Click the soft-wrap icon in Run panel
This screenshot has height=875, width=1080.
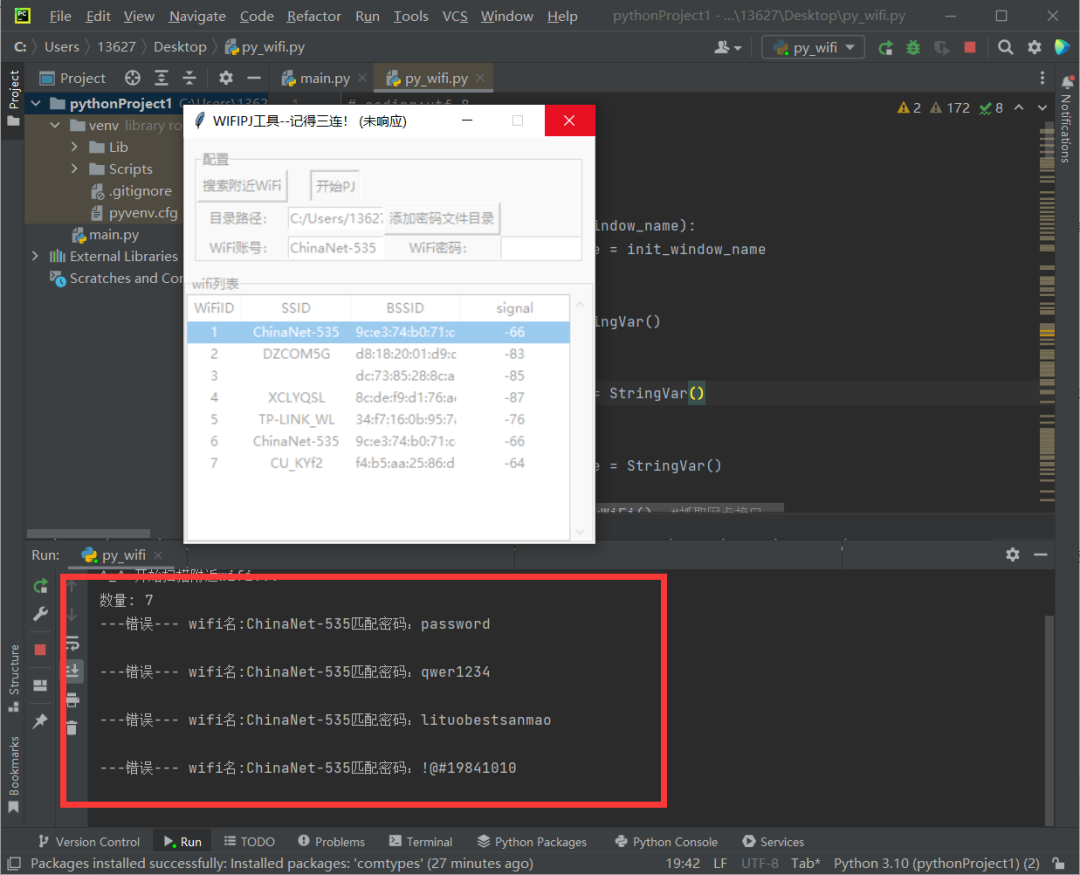click(x=74, y=643)
